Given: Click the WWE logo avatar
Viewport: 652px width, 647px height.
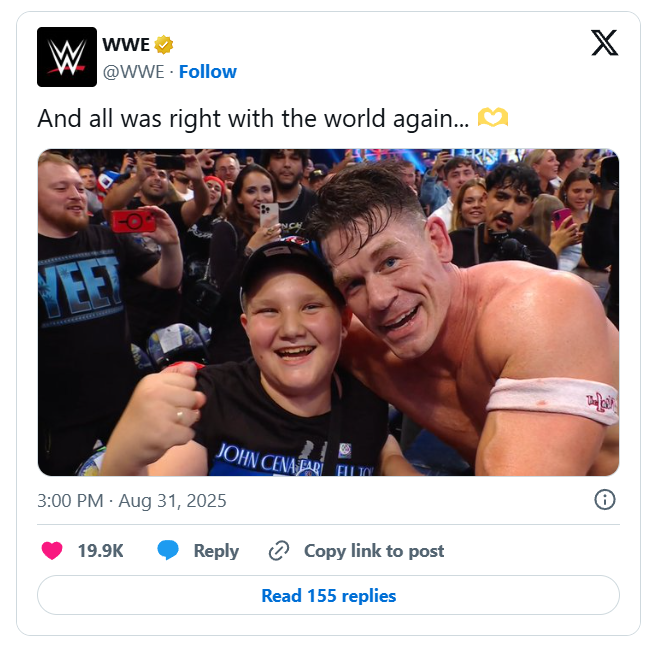Looking at the screenshot, I should pos(67,57).
